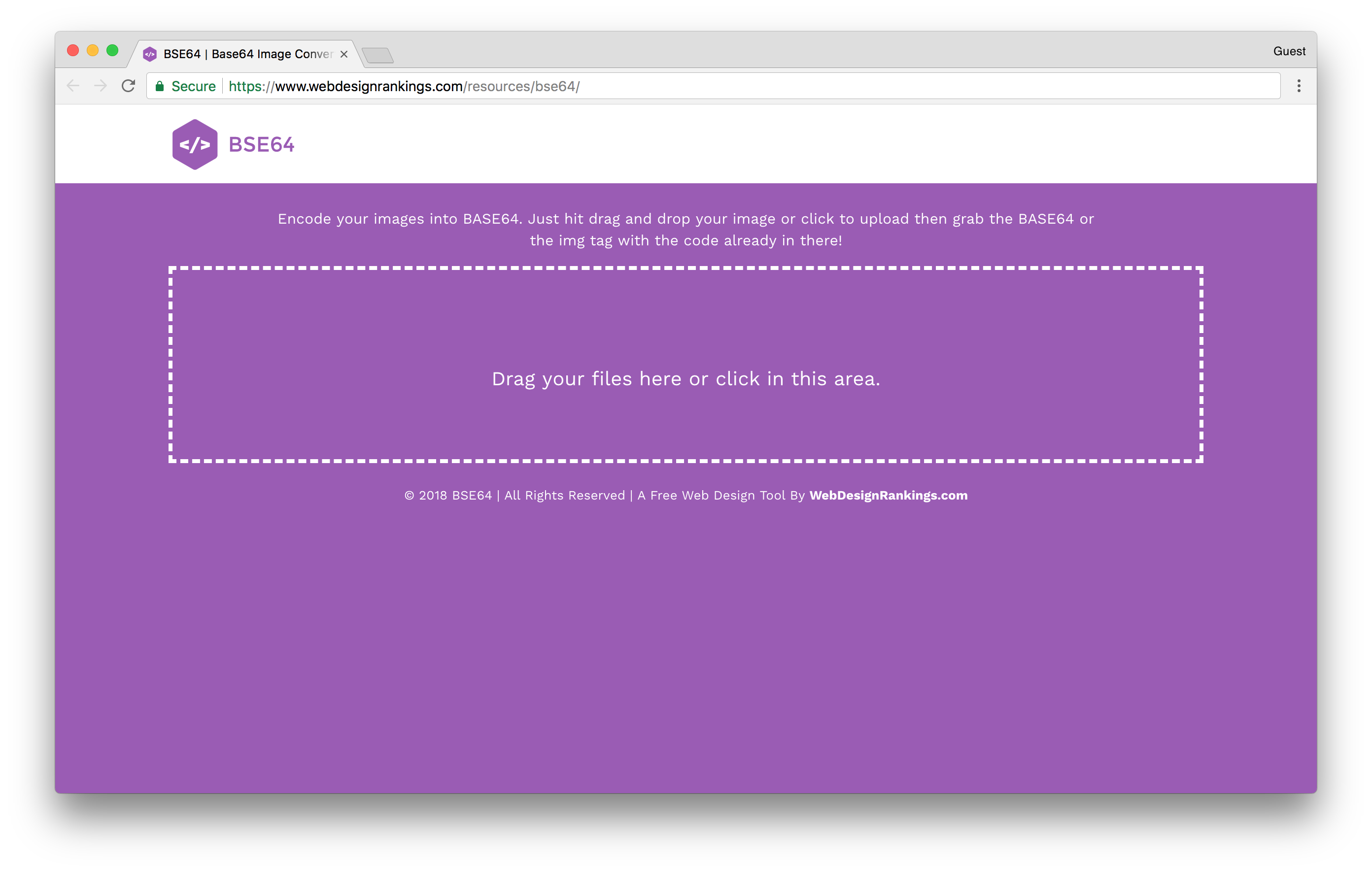The width and height of the screenshot is (1372, 872).
Task: Click the Secure label in address bar
Action: (x=193, y=86)
